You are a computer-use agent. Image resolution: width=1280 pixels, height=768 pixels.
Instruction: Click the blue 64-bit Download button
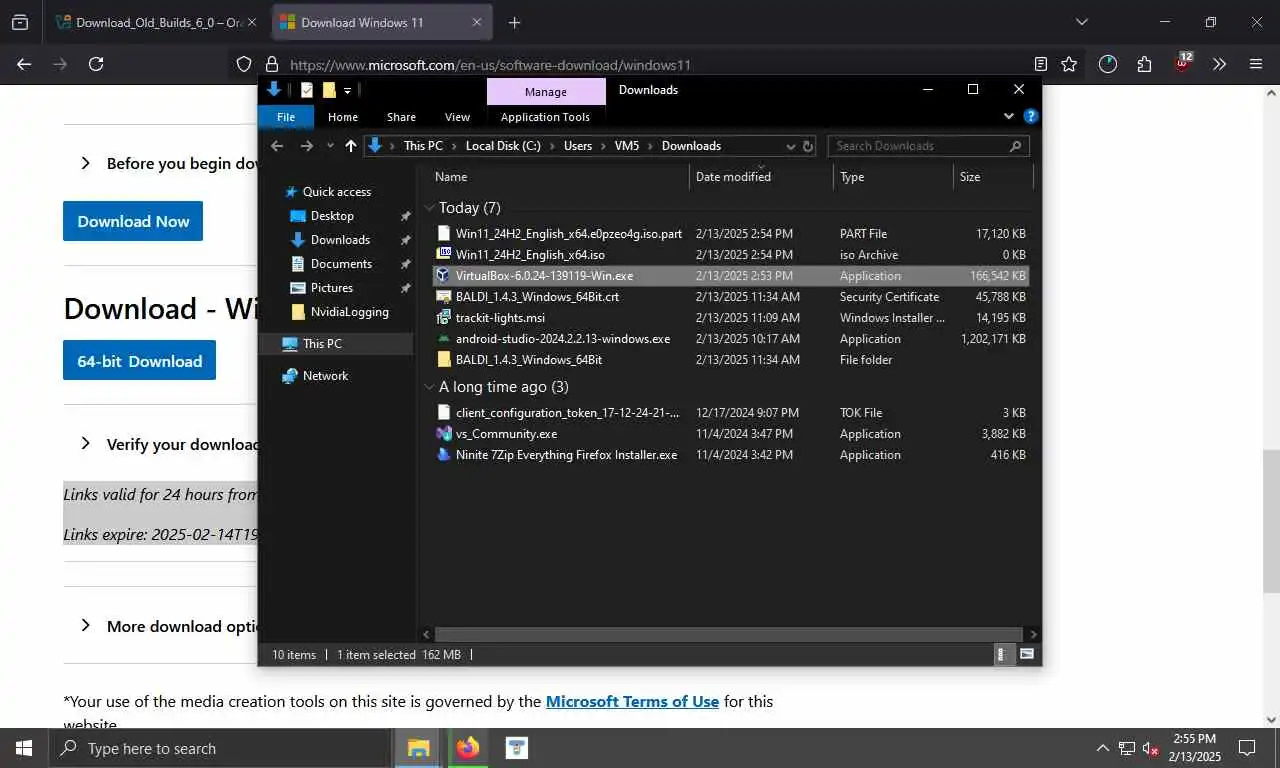(139, 361)
